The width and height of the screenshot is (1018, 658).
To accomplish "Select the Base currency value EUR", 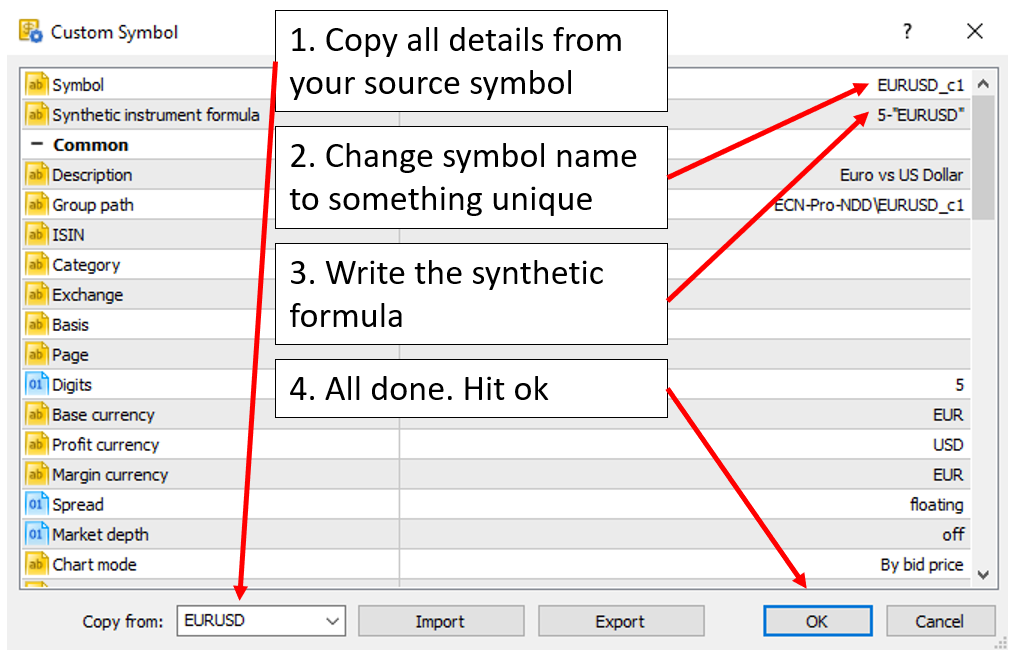I will click(x=948, y=415).
